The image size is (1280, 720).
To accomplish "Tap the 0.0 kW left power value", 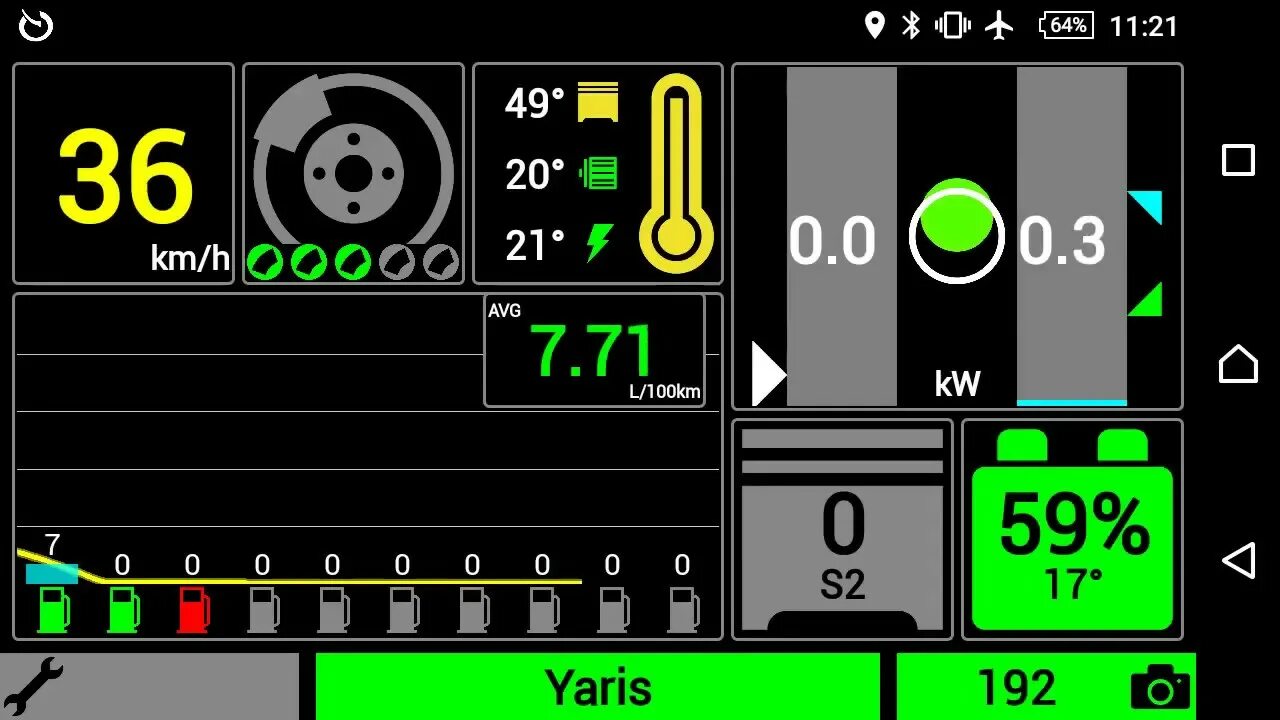I will tap(832, 241).
